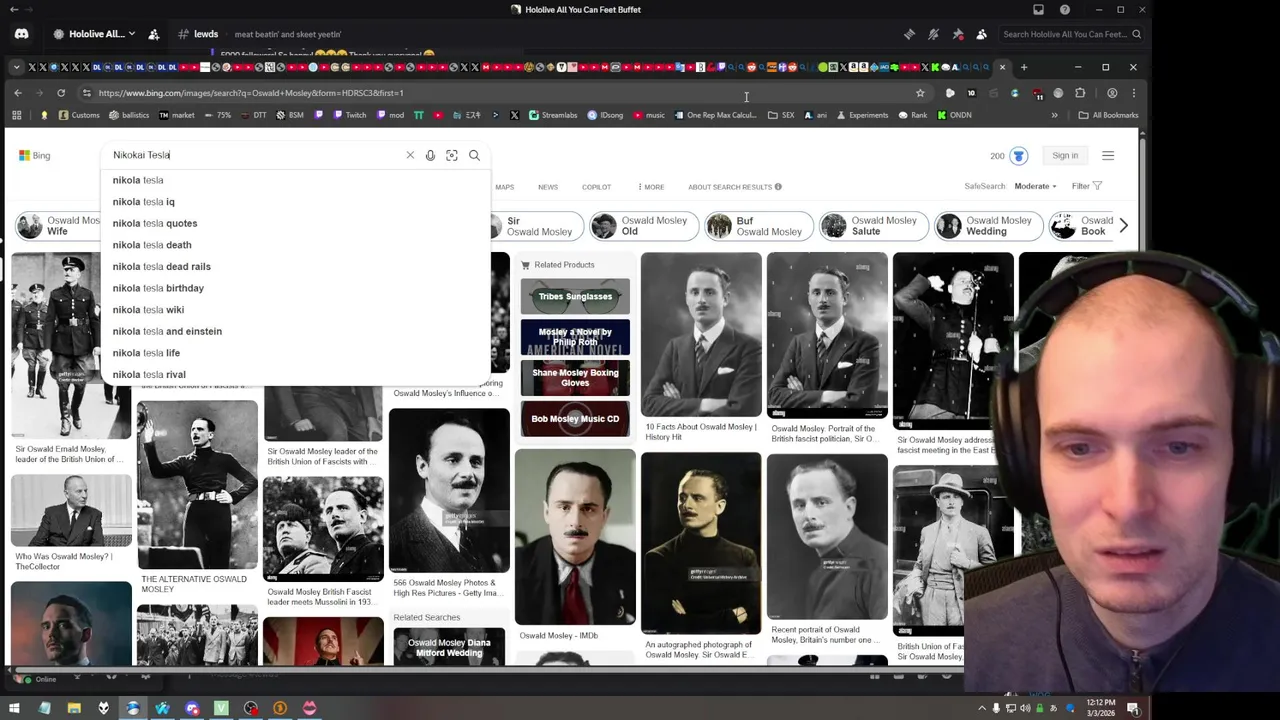Screen dimensions: 1280x720
Task: Open visual search camera icon
Action: pyautogui.click(x=452, y=155)
